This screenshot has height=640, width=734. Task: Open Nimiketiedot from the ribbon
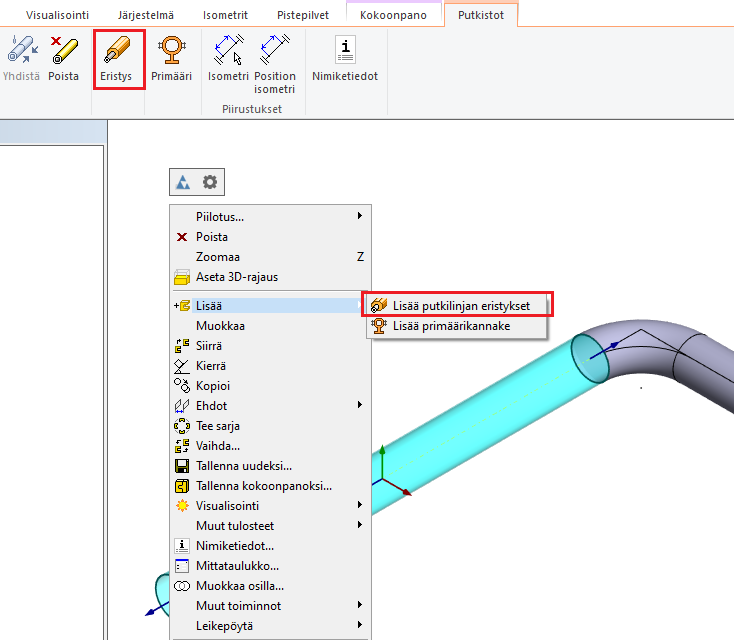(345, 58)
